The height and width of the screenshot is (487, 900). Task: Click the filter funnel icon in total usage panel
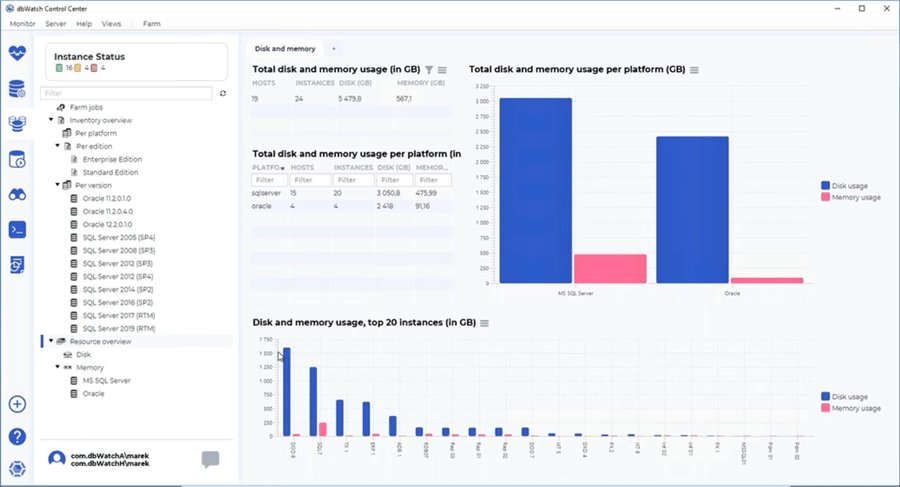point(429,70)
